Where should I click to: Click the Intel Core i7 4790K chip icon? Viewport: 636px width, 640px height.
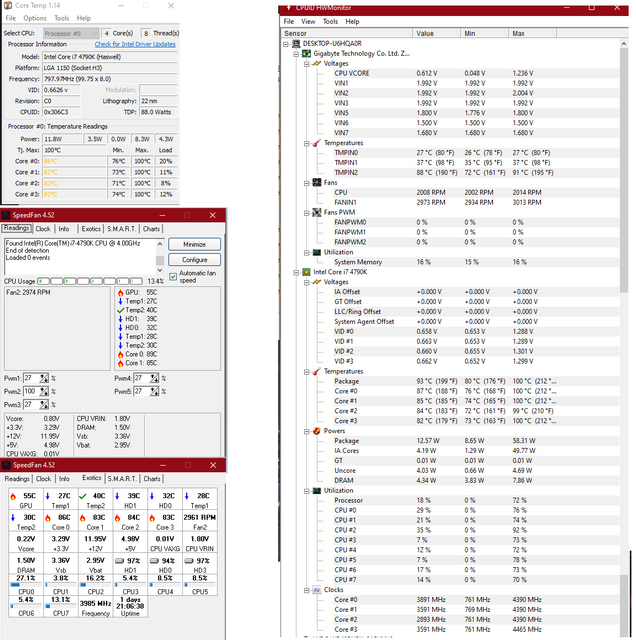coord(306,272)
